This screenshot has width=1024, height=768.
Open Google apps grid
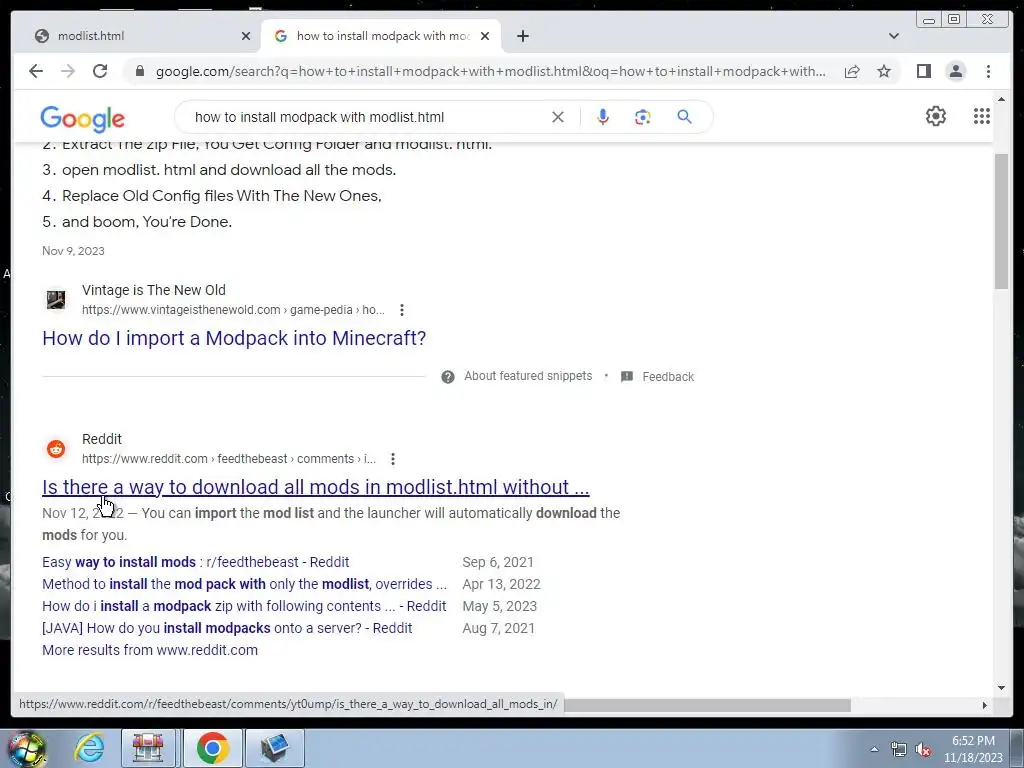coord(982,116)
